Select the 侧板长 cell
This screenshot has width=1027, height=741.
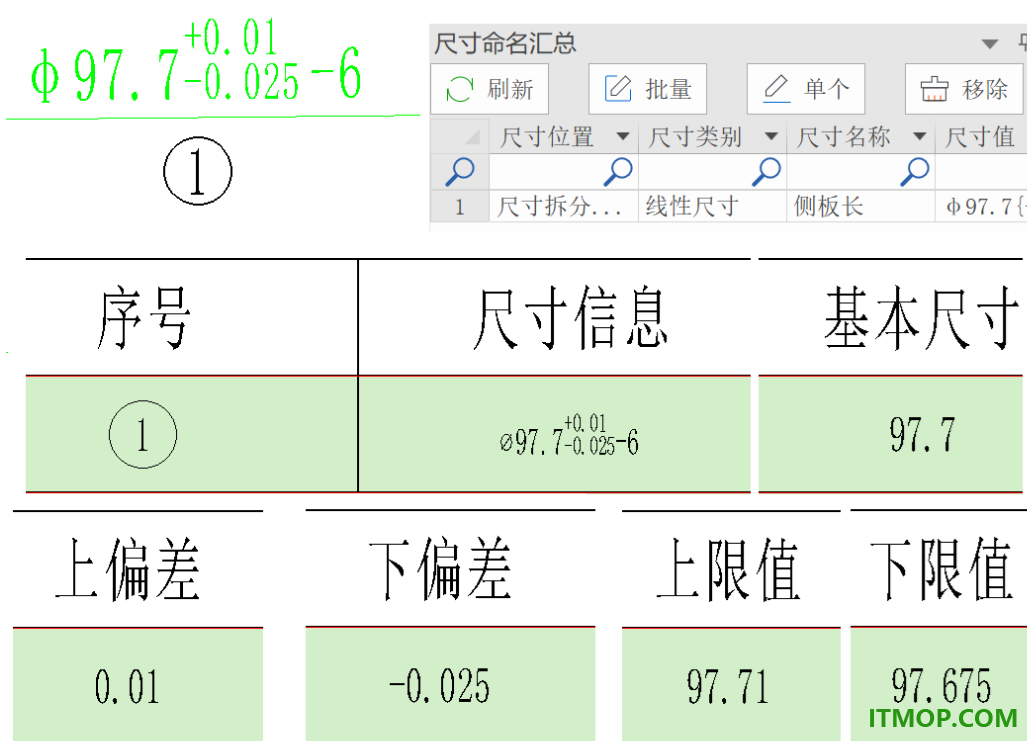coord(861,207)
